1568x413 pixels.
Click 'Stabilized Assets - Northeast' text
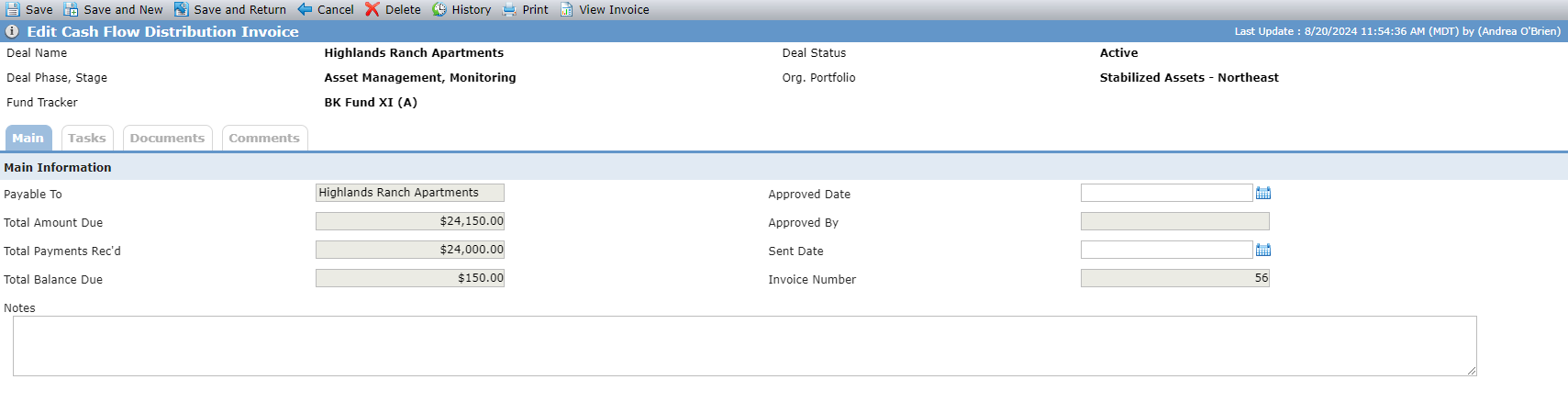coord(1189,78)
